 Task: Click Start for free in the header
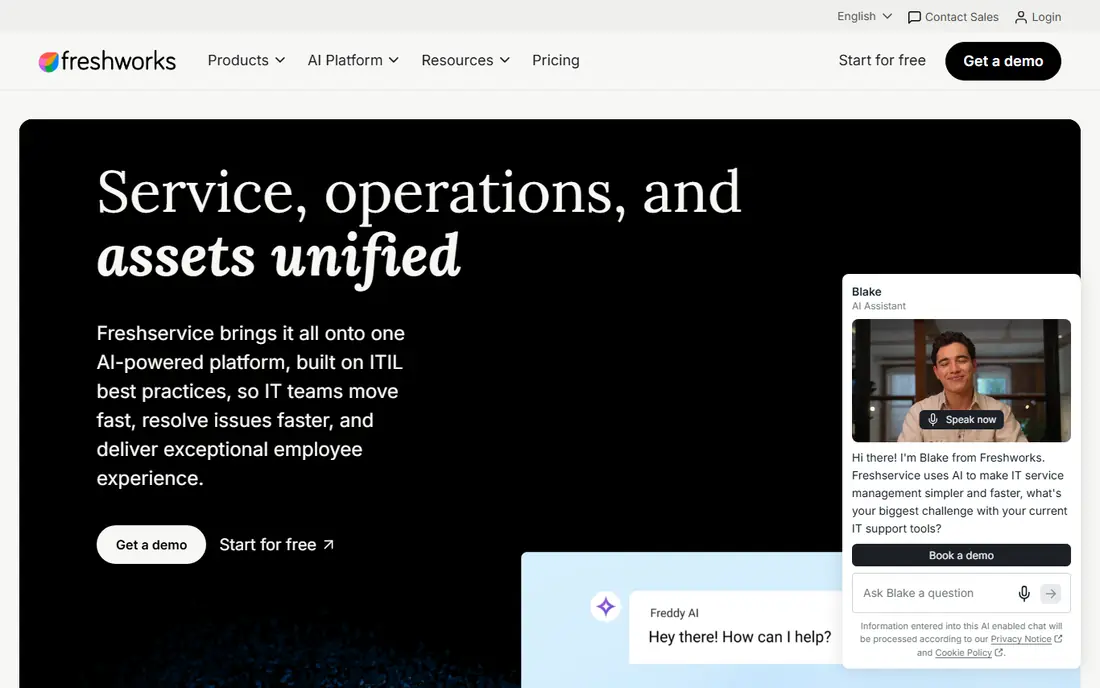click(882, 60)
